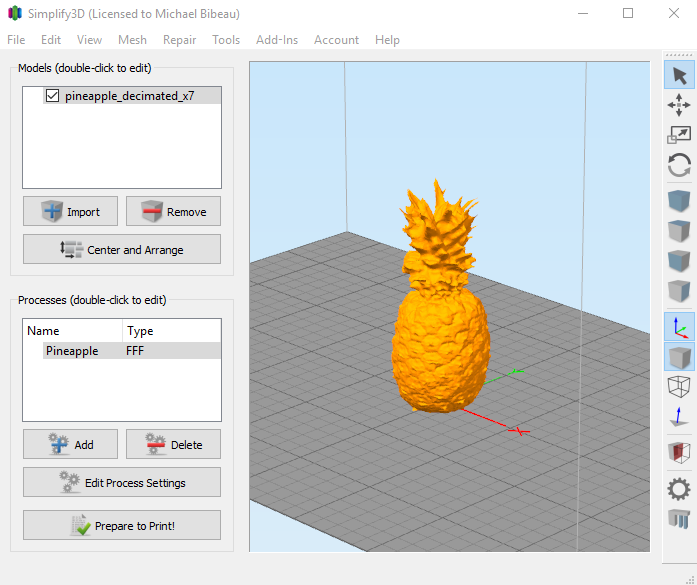Show model normals icon

(679, 417)
